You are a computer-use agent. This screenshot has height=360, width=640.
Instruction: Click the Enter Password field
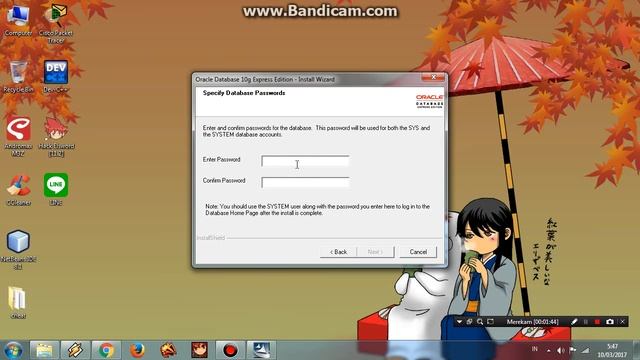pyautogui.click(x=305, y=161)
